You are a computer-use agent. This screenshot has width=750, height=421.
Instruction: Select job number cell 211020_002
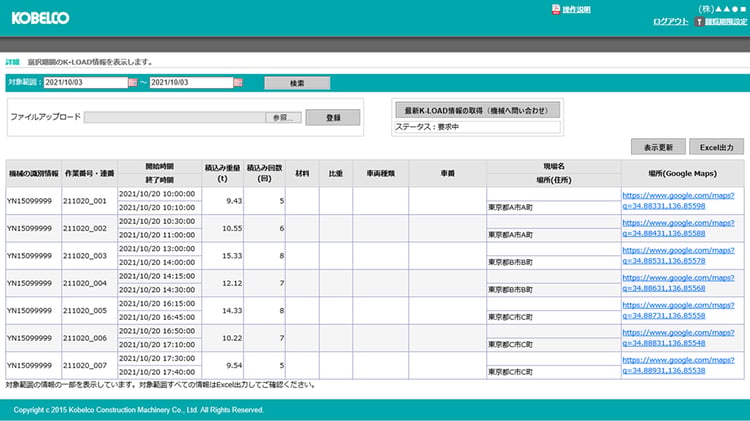pos(89,228)
